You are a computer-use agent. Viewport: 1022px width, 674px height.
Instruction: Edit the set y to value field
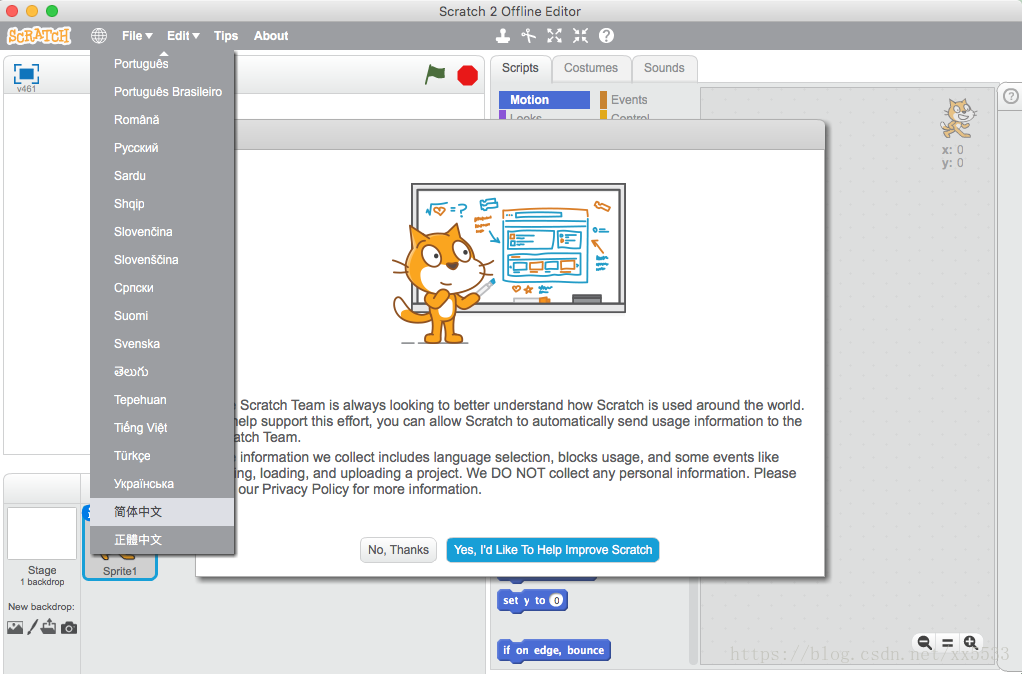[x=556, y=600]
